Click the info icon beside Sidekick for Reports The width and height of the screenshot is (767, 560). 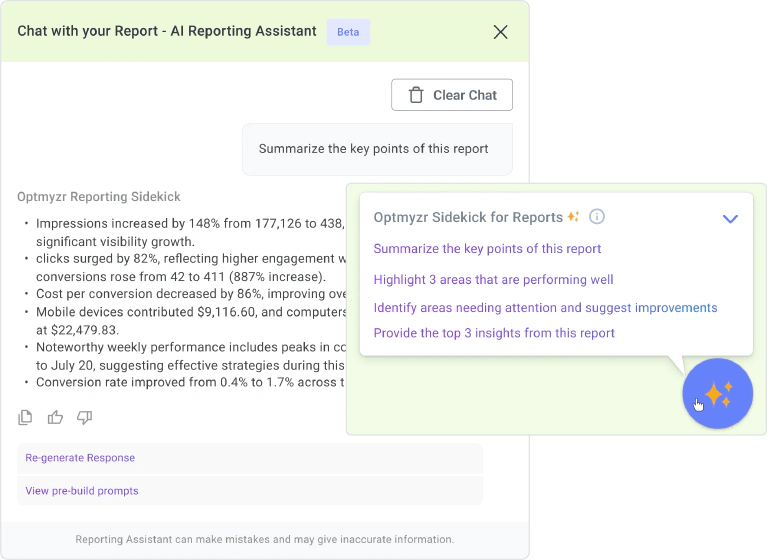coord(596,216)
